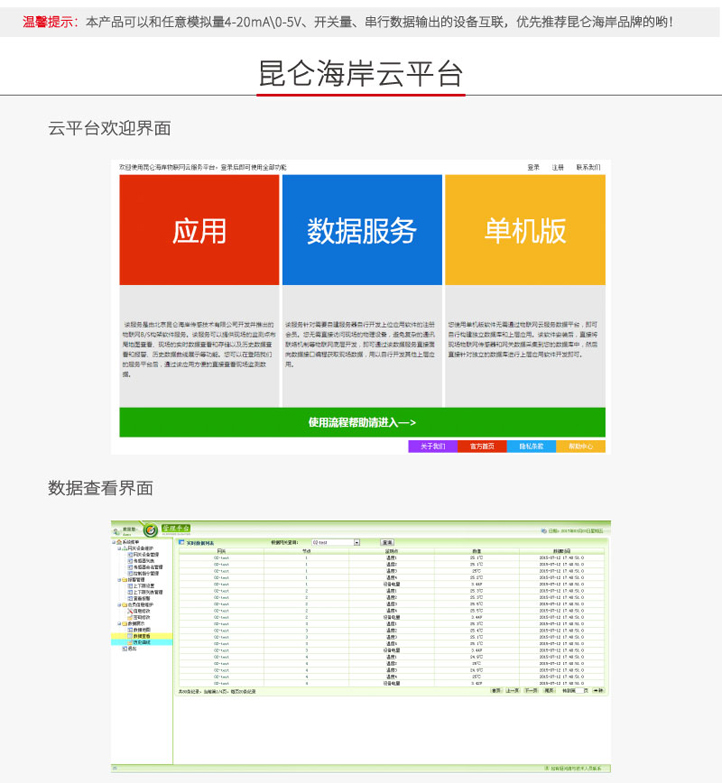Viewport: 722px width, 783px height.
Task: Select the cyan-highlighted tree item
Action: click(x=142, y=642)
